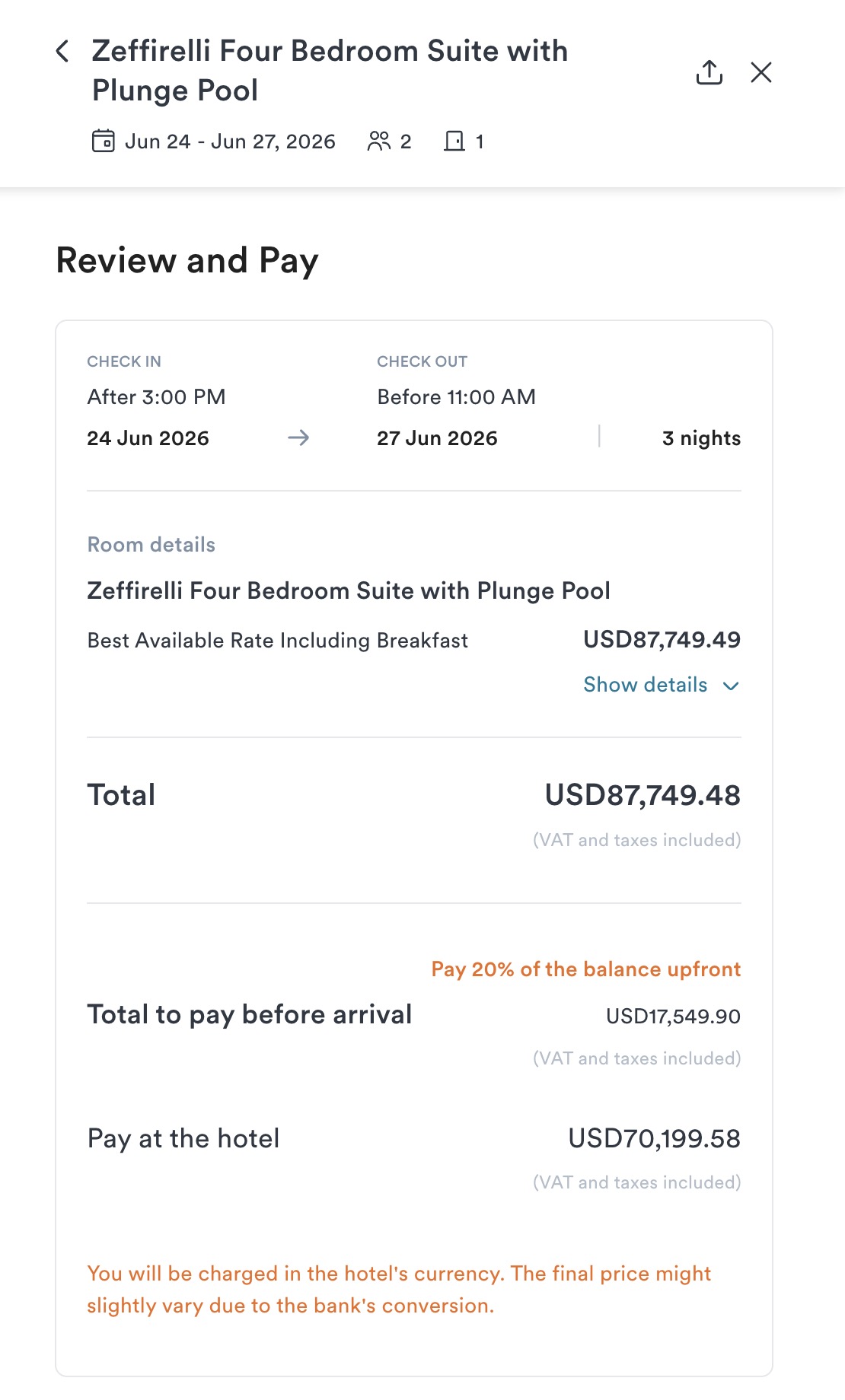This screenshot has height=1400, width=845.
Task: Select the guests icon showing 2
Action: click(378, 142)
